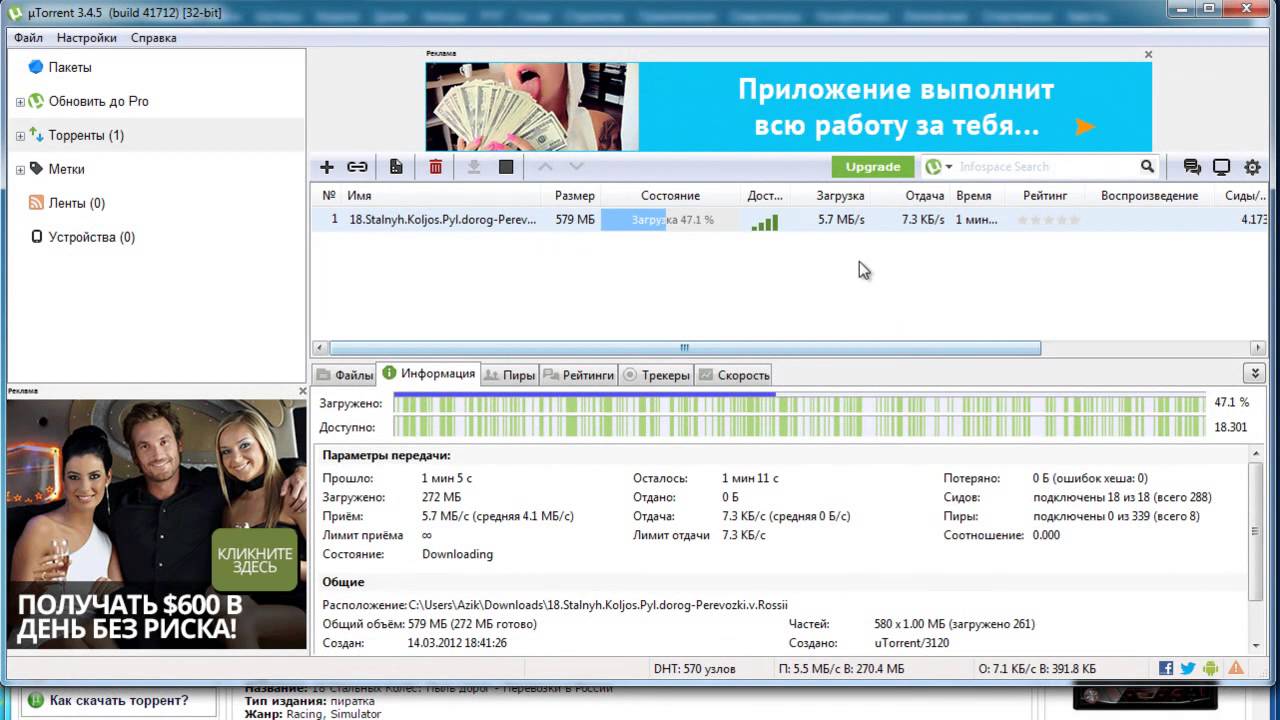The width and height of the screenshot is (1280, 720).
Task: Click the red Remove Torrent trash icon
Action: click(x=436, y=167)
